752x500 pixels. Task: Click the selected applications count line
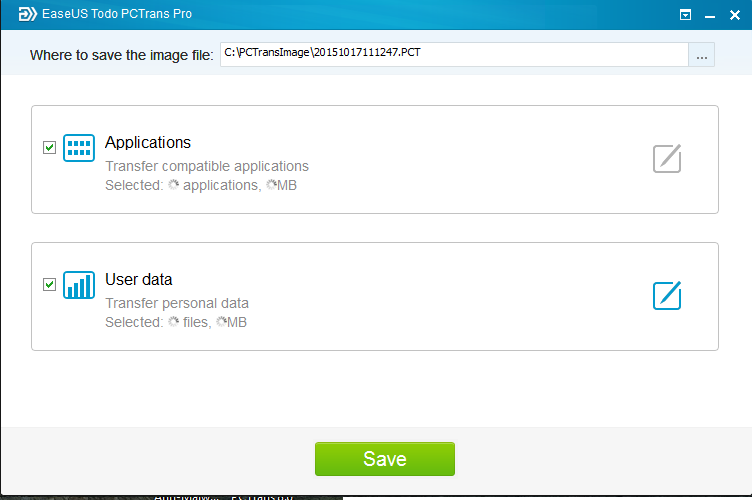pyautogui.click(x=201, y=185)
